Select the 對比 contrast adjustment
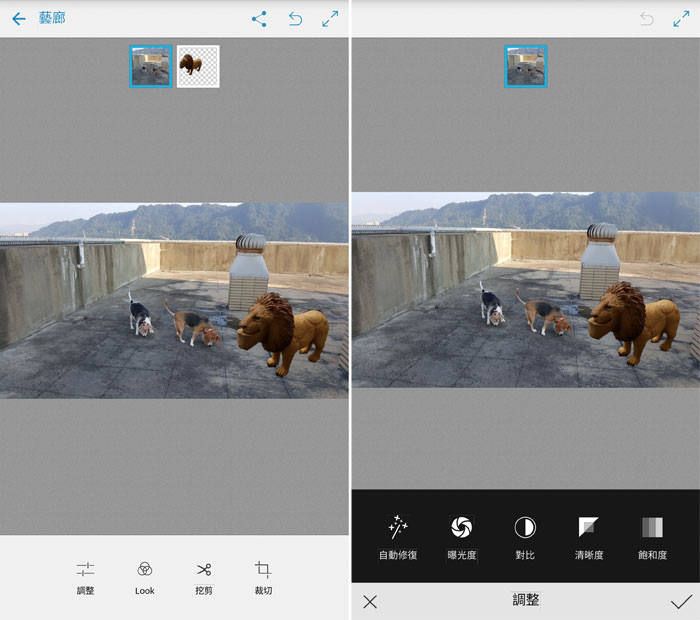This screenshot has width=700, height=620. pyautogui.click(x=525, y=537)
